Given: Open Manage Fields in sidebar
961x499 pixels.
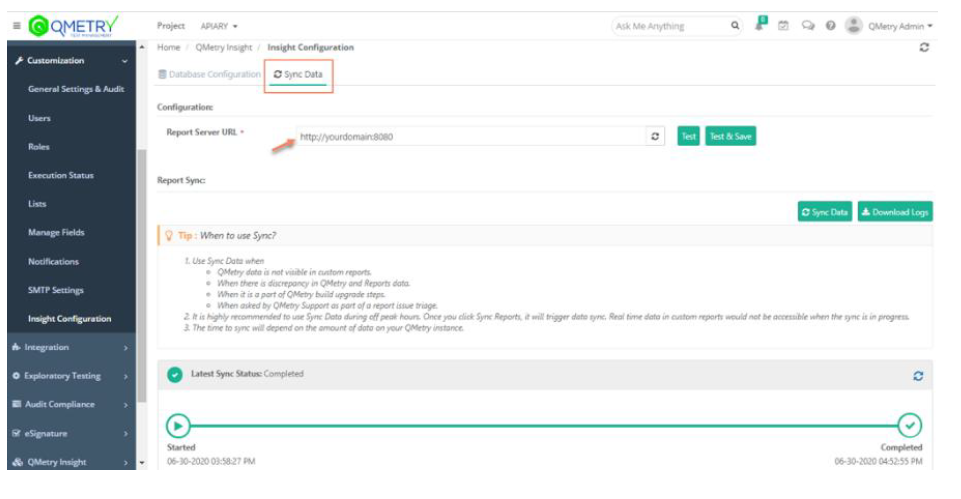Looking at the screenshot, I should [56, 232].
